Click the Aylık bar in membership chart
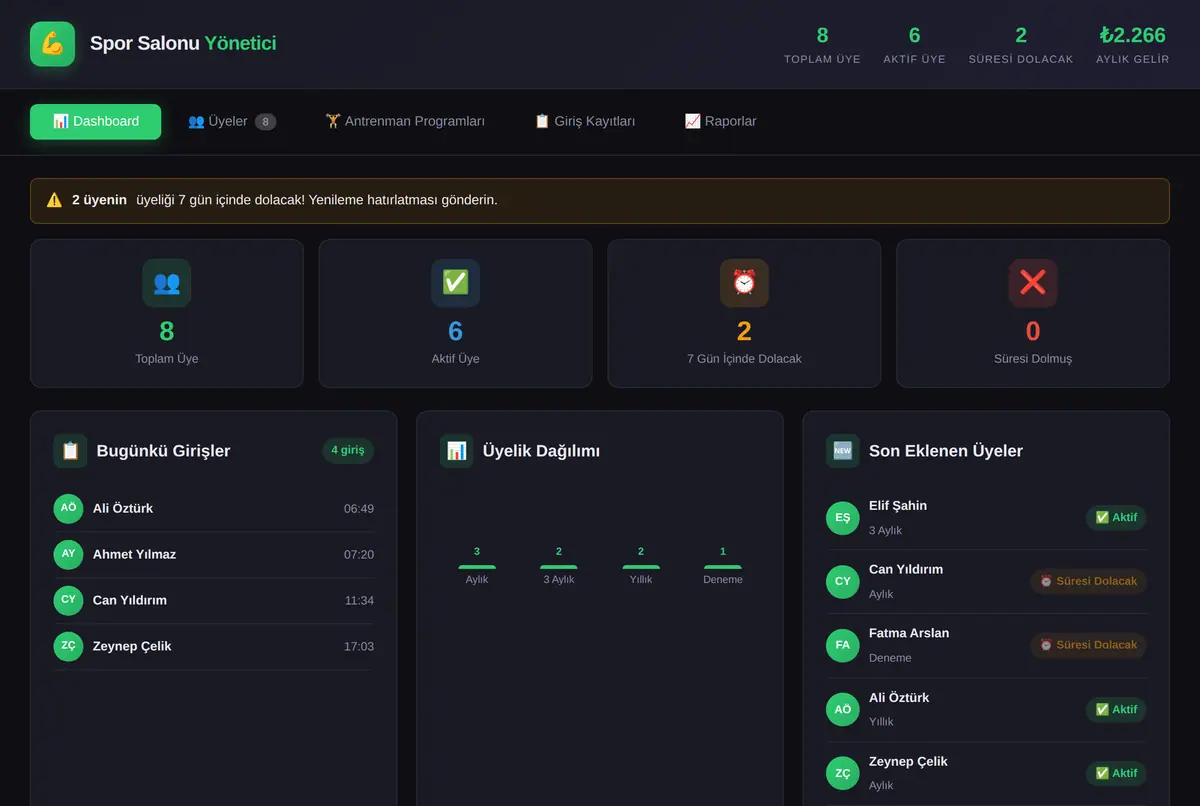Viewport: 1200px width, 806px height. [477, 567]
